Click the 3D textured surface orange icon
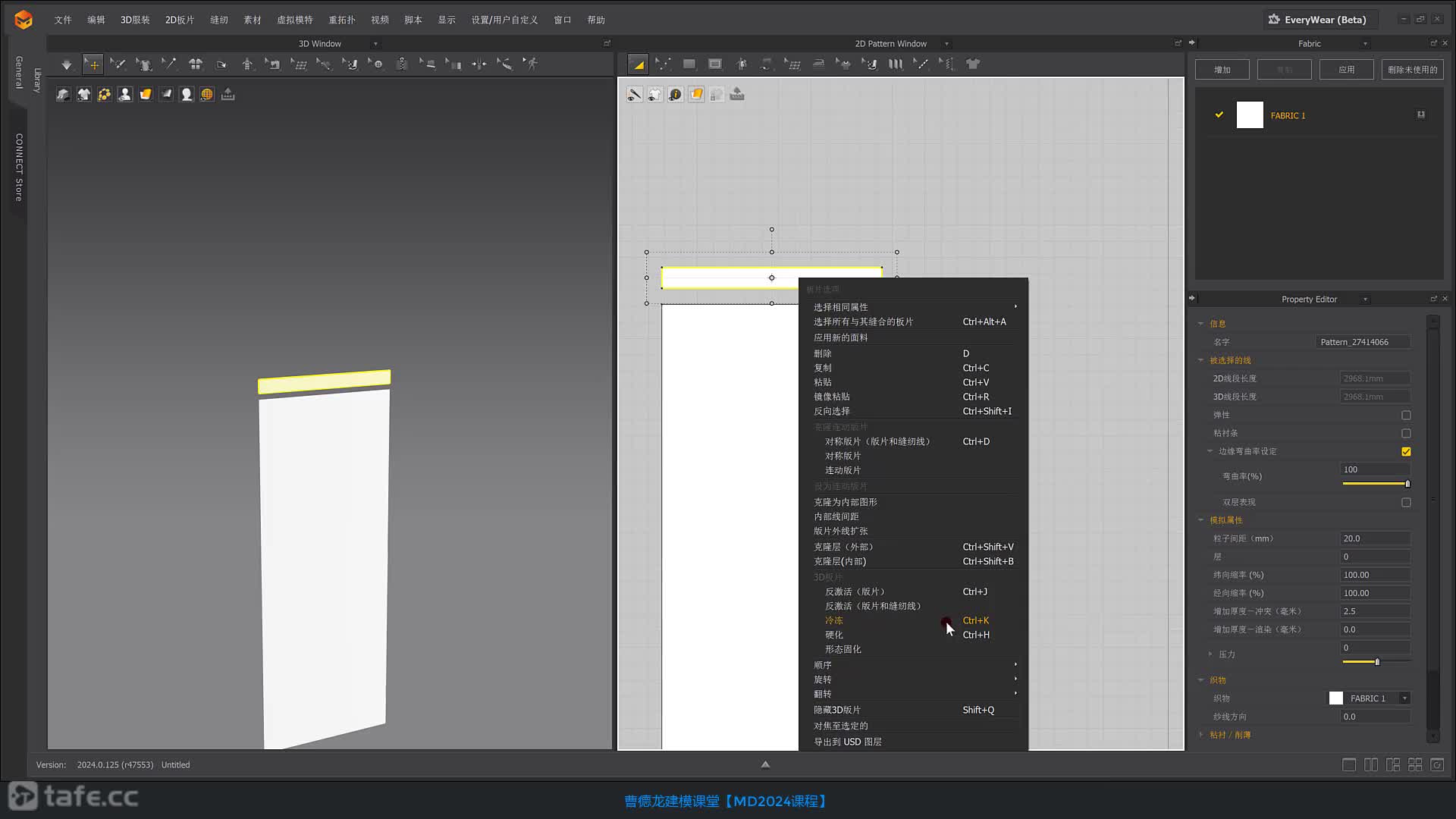Viewport: 1456px width, 819px height. pos(146,94)
